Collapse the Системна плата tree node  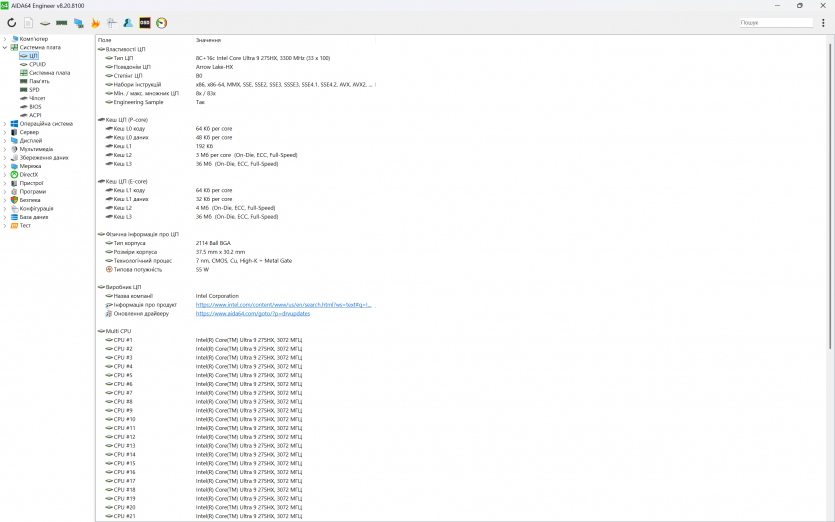[5, 47]
